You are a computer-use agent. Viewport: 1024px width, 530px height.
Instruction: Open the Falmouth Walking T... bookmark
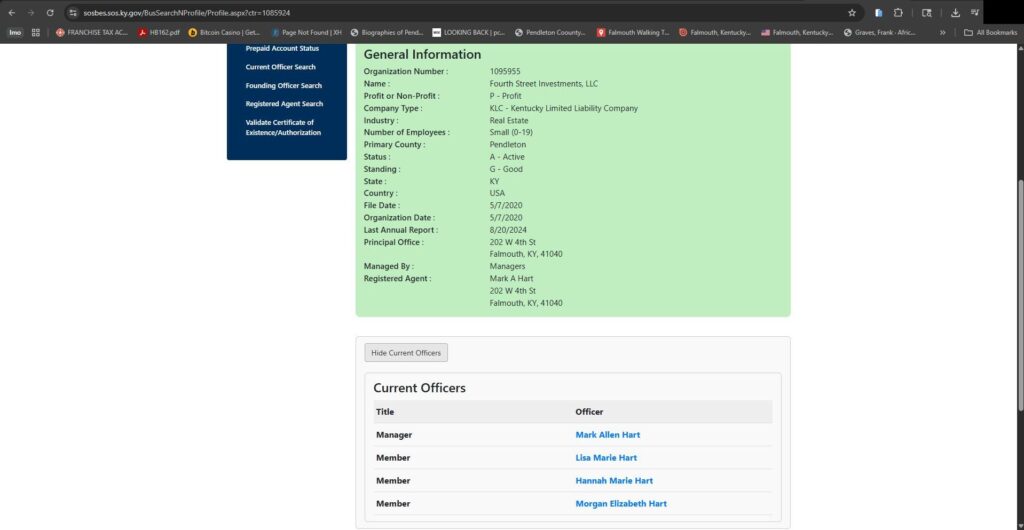tap(633, 32)
